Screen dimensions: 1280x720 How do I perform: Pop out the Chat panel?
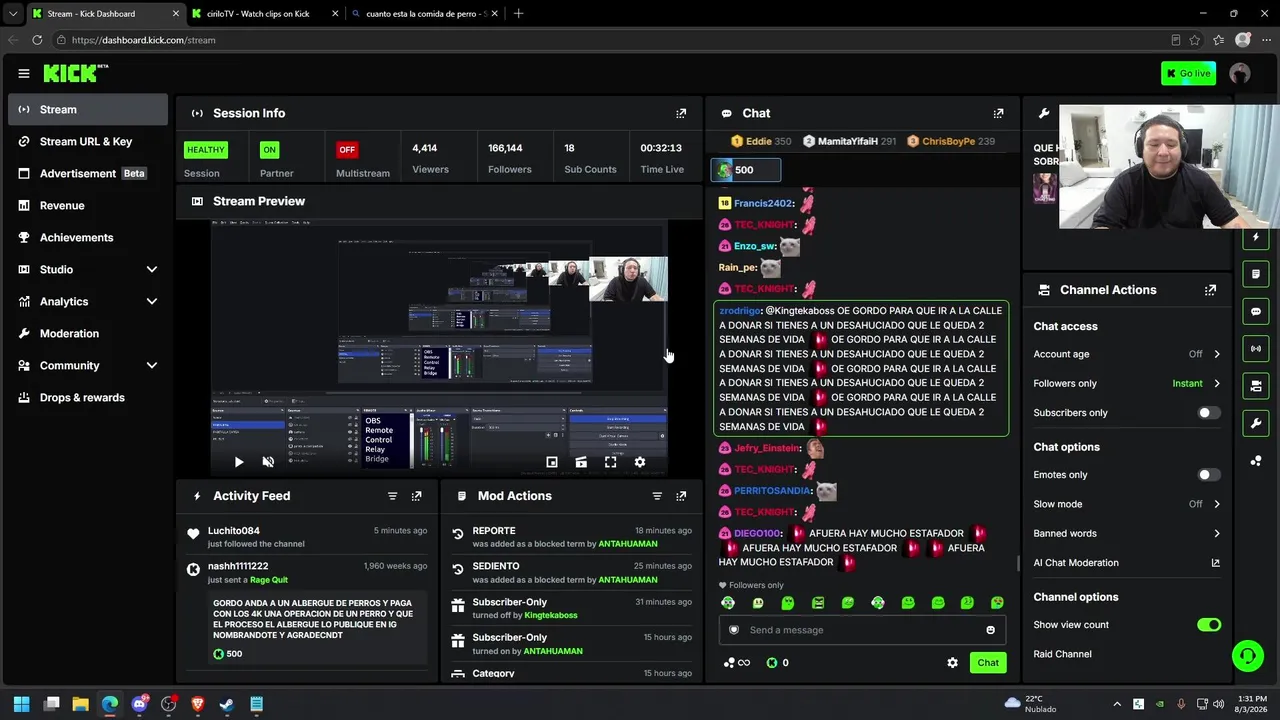998,113
